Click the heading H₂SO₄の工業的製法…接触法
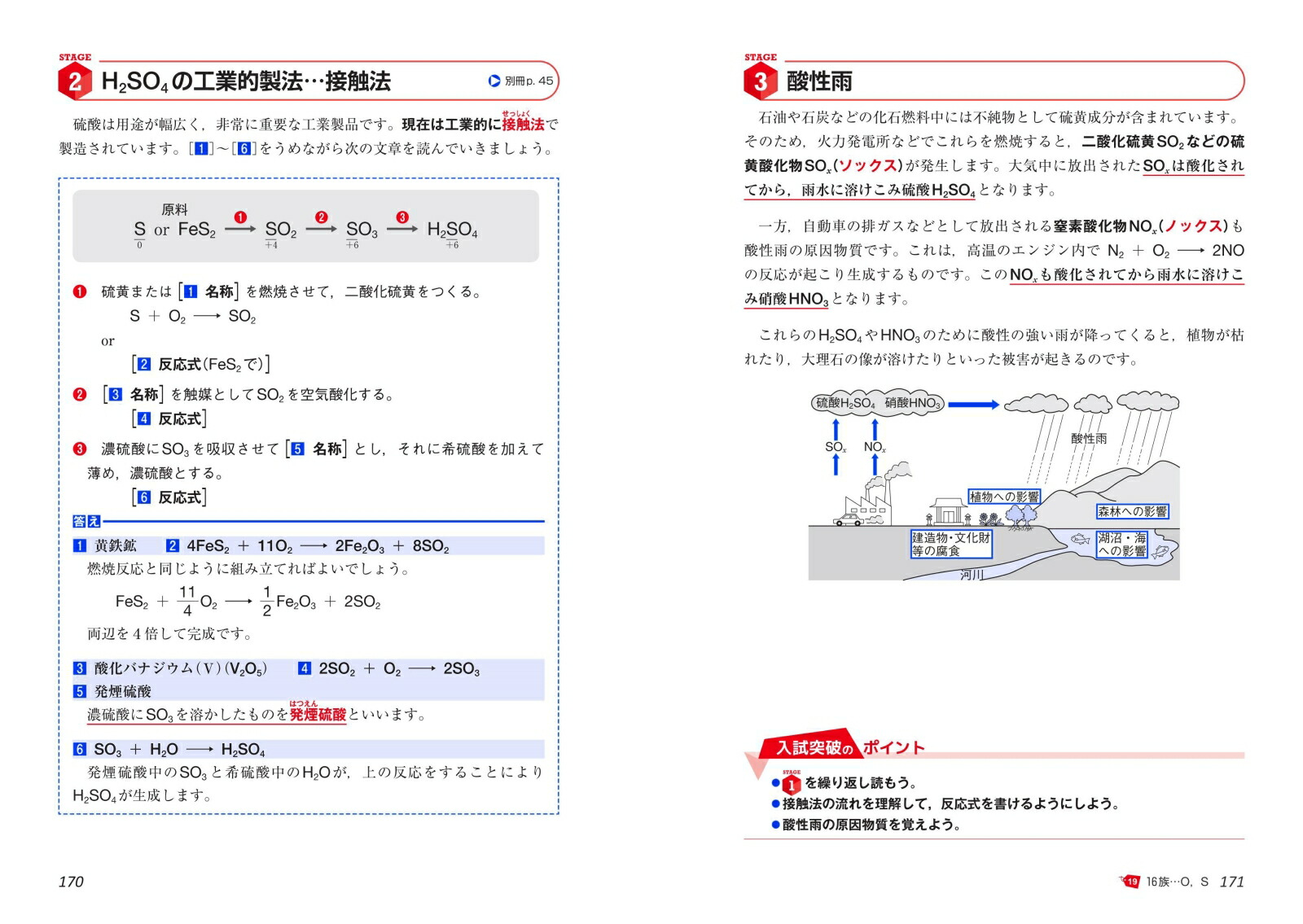The image size is (1303, 924). click(246, 81)
